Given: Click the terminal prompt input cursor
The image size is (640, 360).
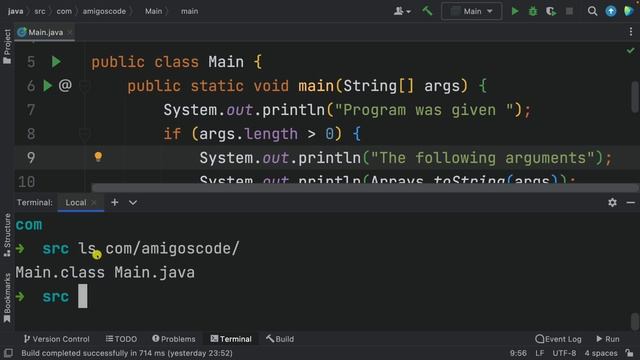Looking at the screenshot, I should tap(83, 296).
